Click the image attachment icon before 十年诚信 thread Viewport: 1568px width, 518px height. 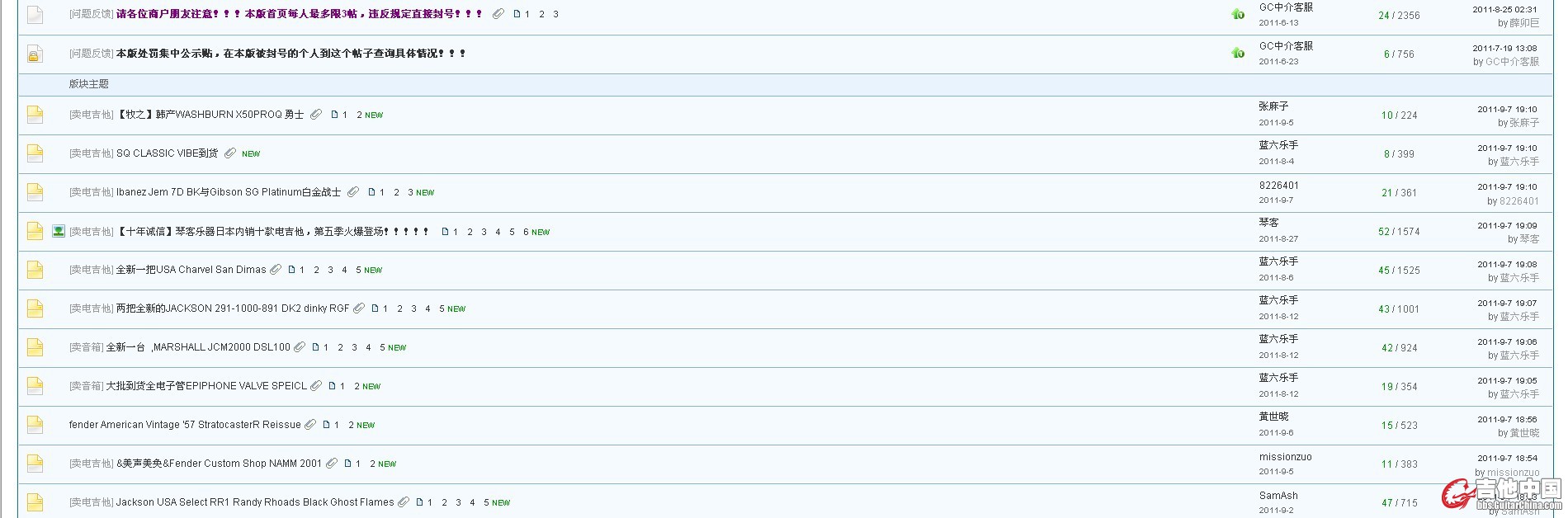click(59, 231)
